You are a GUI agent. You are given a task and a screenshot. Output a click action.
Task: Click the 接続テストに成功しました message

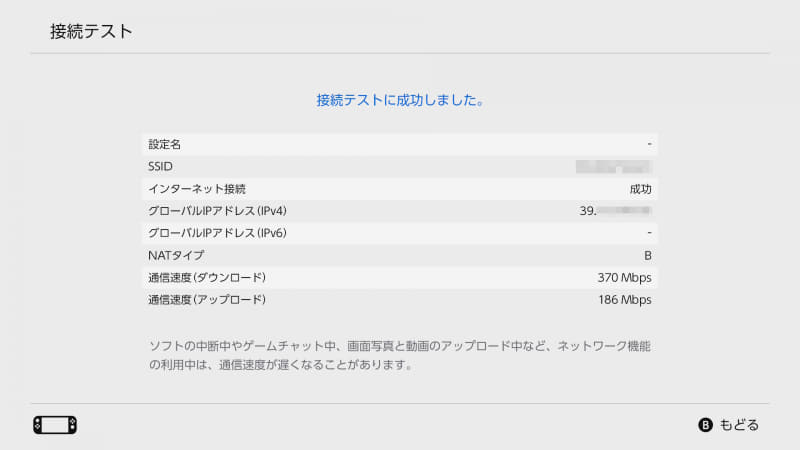pos(400,100)
